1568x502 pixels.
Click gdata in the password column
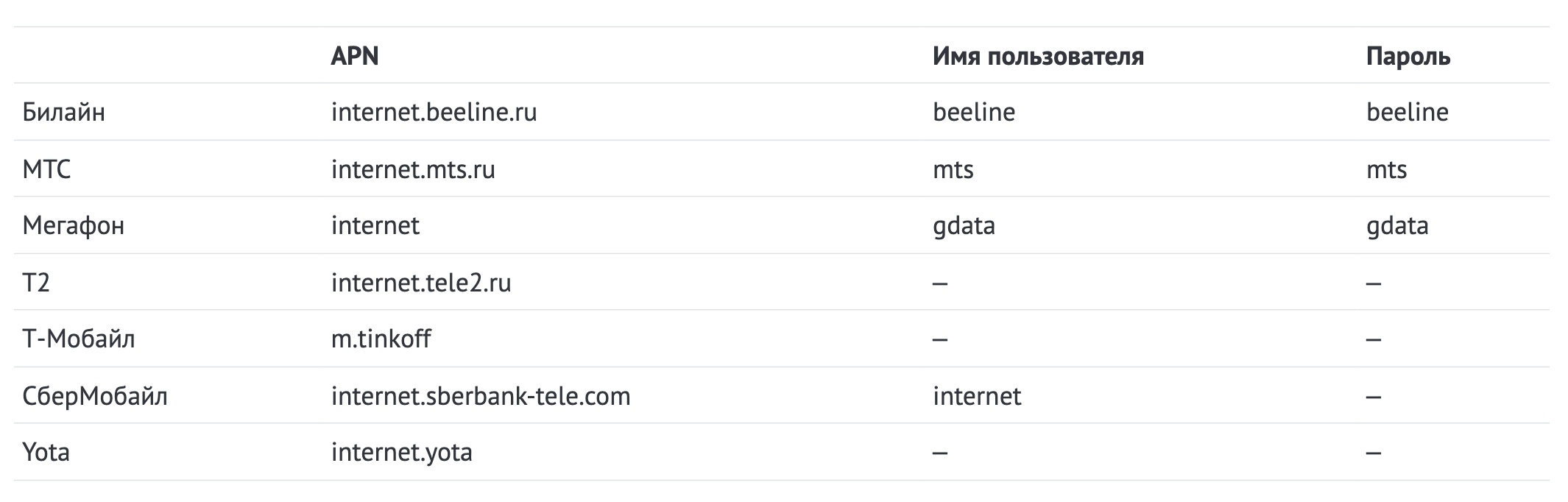[1396, 225]
